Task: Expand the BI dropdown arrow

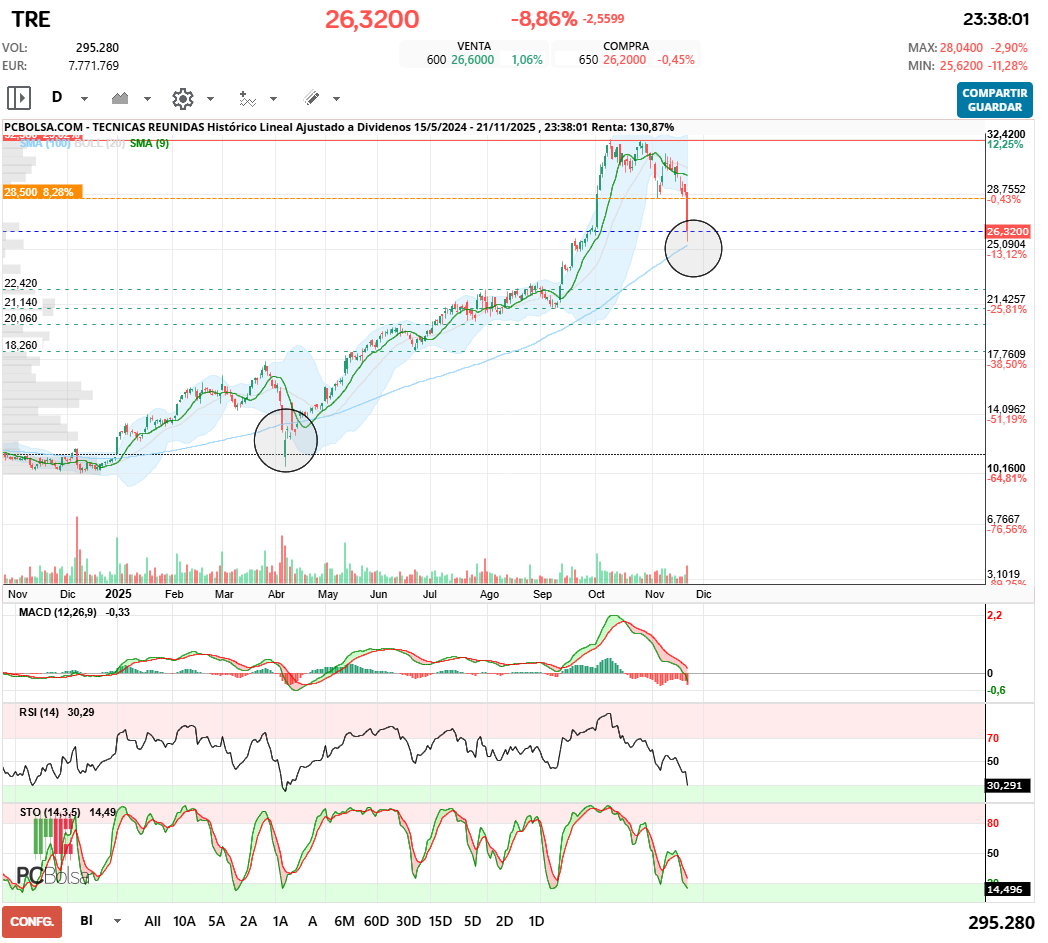Action: pyautogui.click(x=118, y=921)
